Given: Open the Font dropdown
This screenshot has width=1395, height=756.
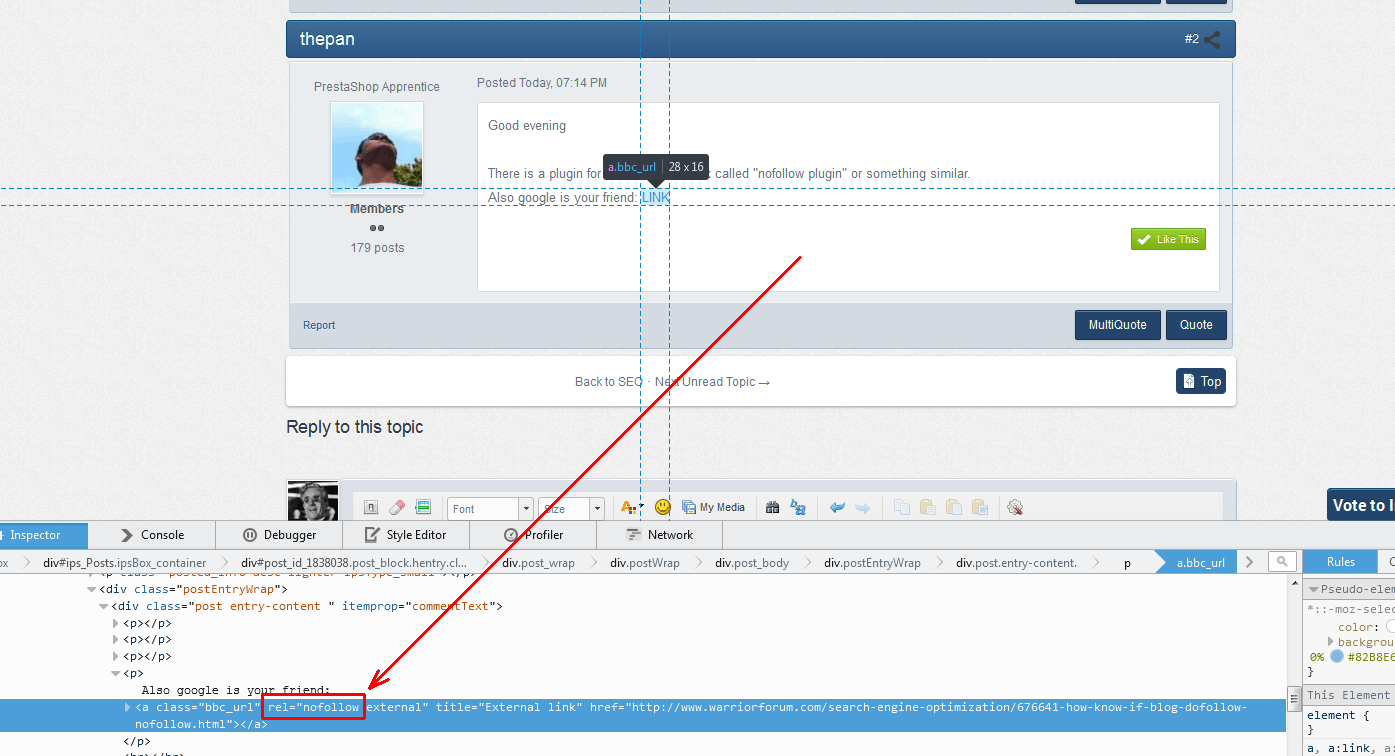Looking at the screenshot, I should 490,509.
